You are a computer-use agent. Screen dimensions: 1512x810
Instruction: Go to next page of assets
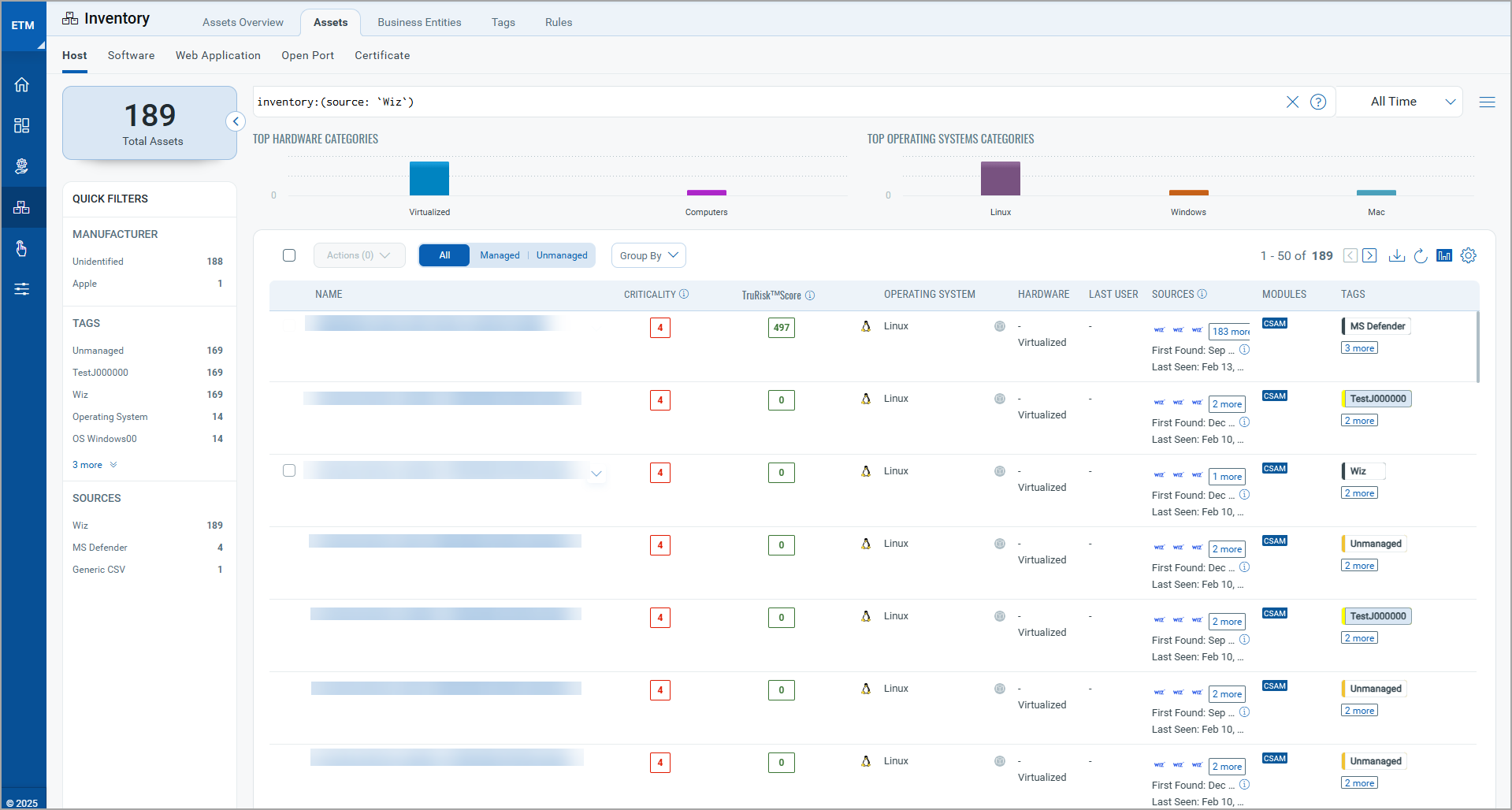point(1369,255)
